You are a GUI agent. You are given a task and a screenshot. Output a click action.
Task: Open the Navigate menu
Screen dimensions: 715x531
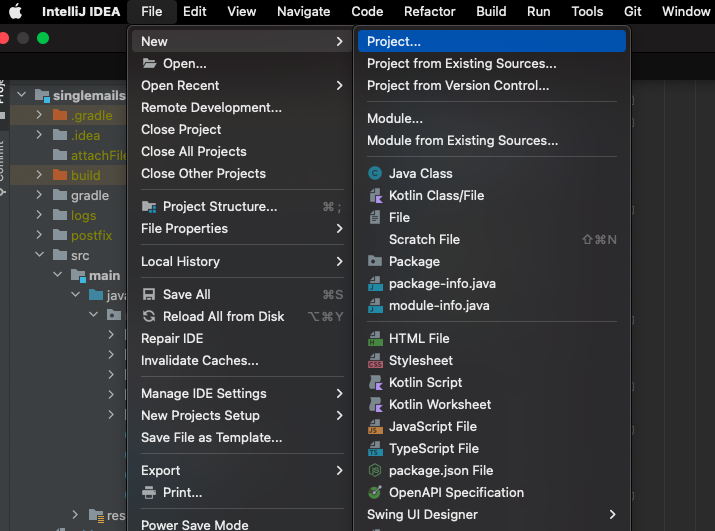[304, 11]
